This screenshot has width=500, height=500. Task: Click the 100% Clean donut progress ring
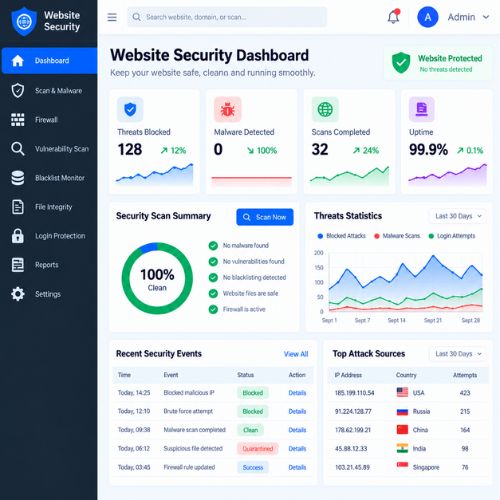157,278
